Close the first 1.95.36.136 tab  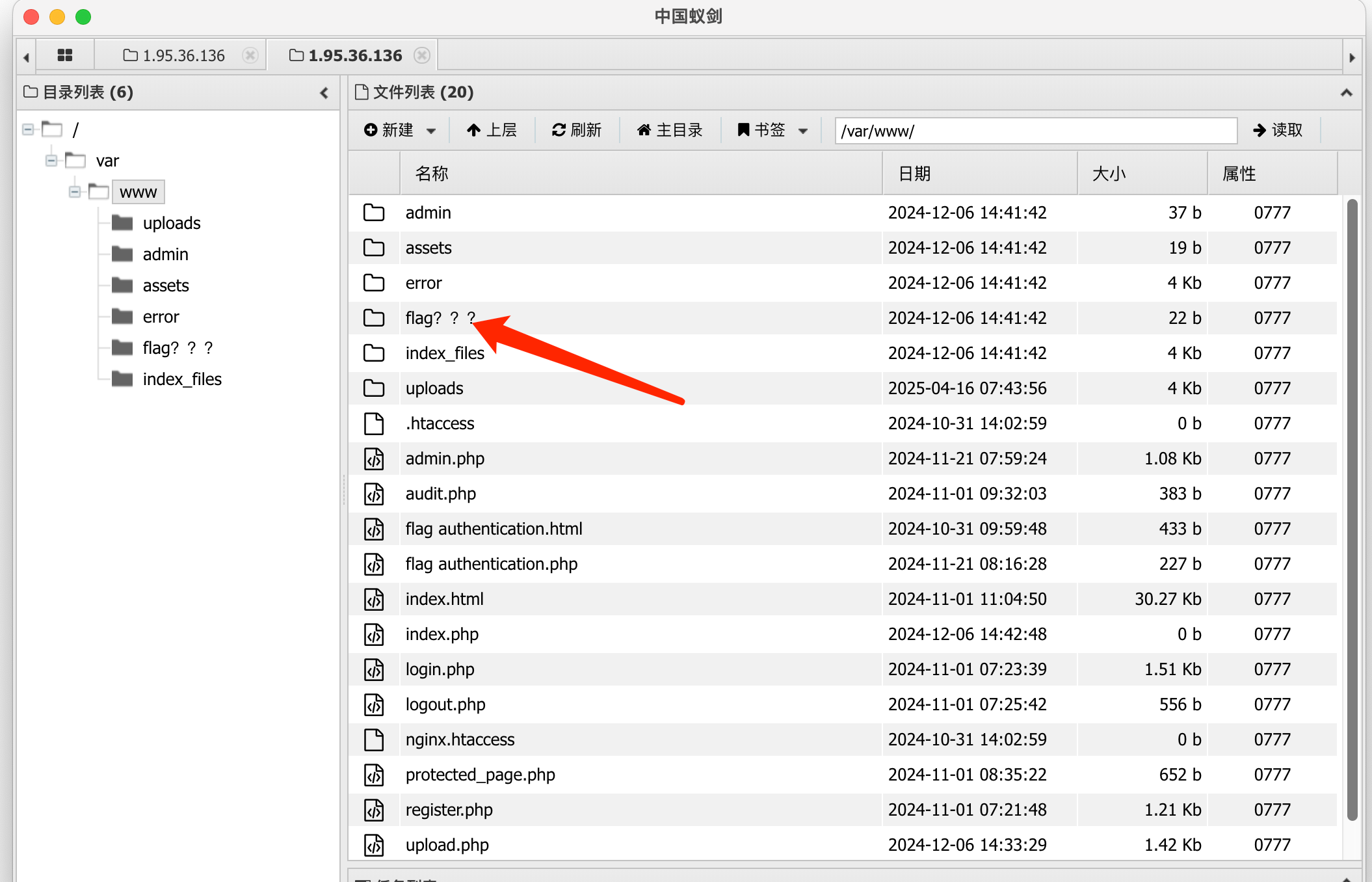pyautogui.click(x=250, y=55)
